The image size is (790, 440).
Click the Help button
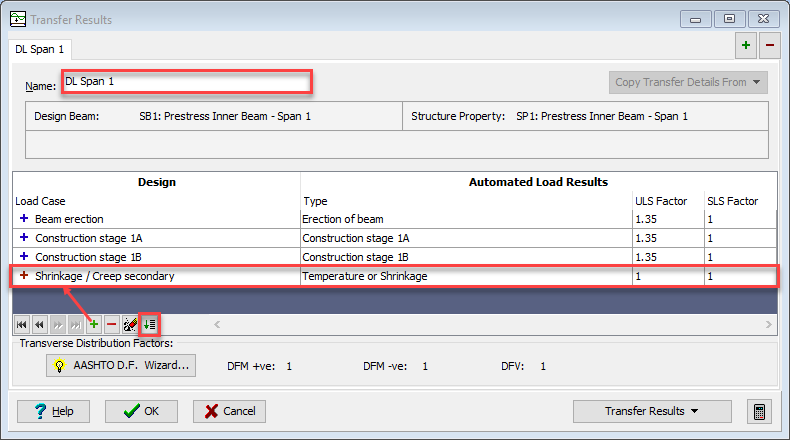pyautogui.click(x=53, y=411)
